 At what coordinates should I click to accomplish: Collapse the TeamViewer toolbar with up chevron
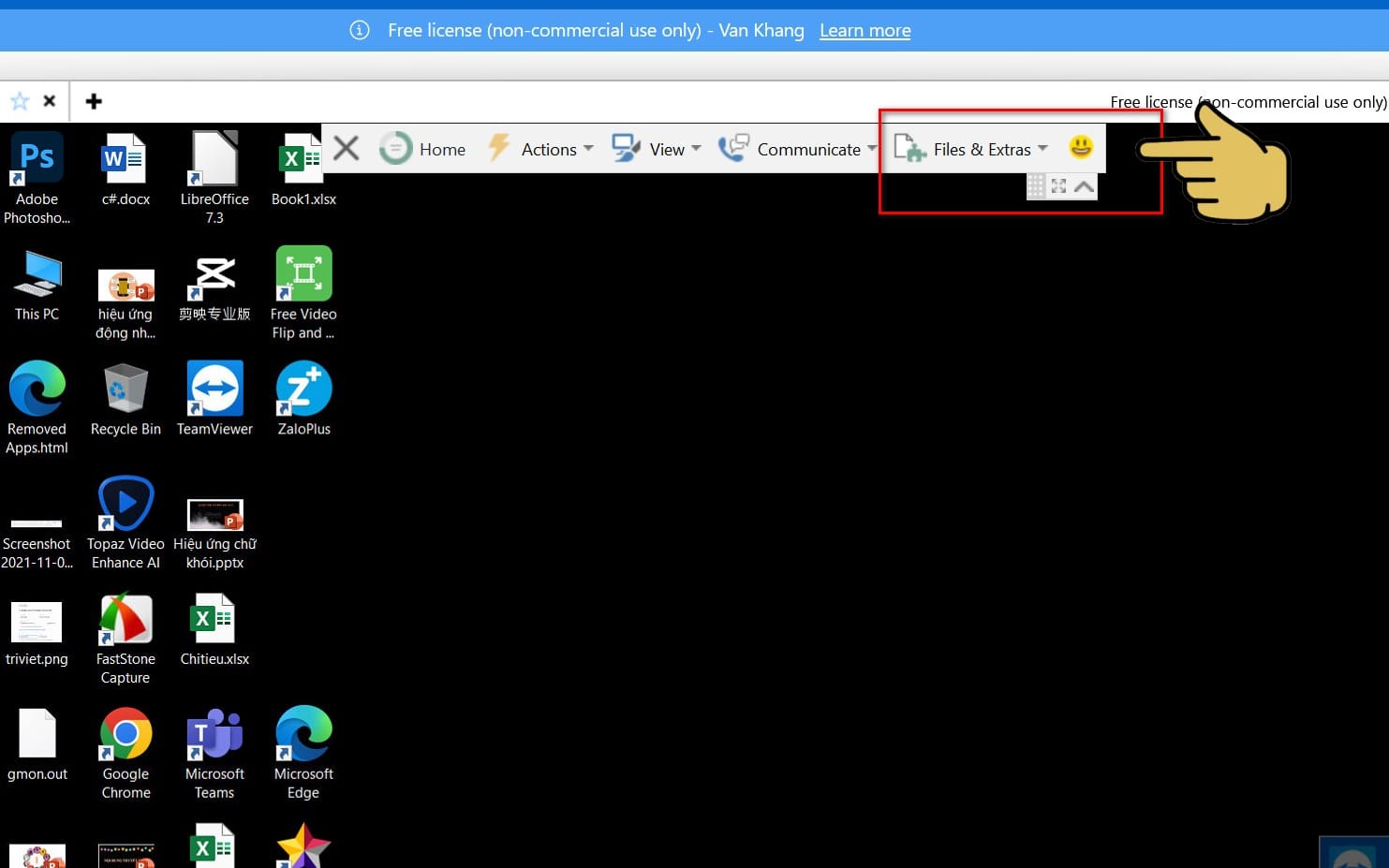pos(1084,186)
